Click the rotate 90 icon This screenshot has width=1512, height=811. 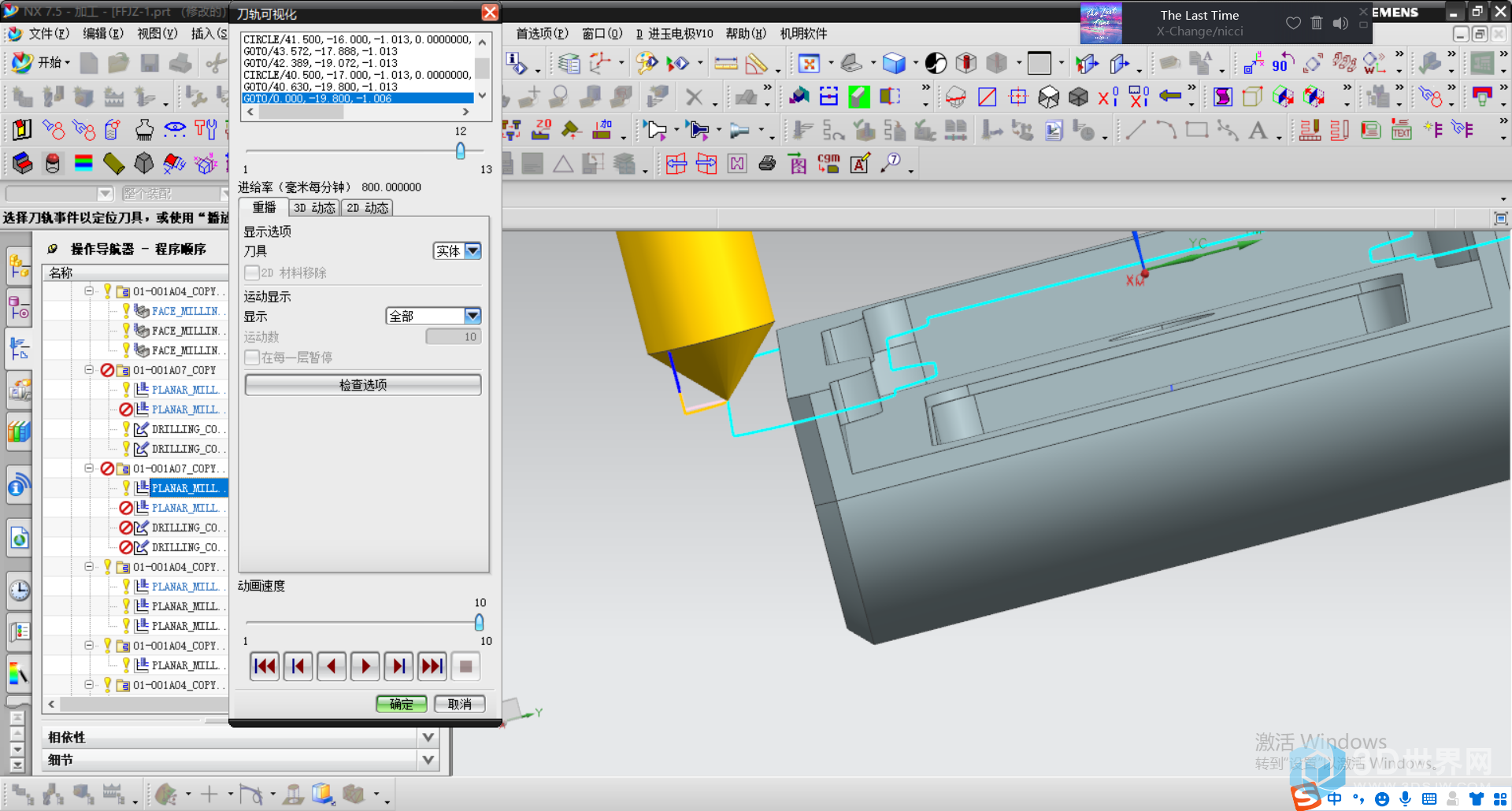pyautogui.click(x=1282, y=63)
